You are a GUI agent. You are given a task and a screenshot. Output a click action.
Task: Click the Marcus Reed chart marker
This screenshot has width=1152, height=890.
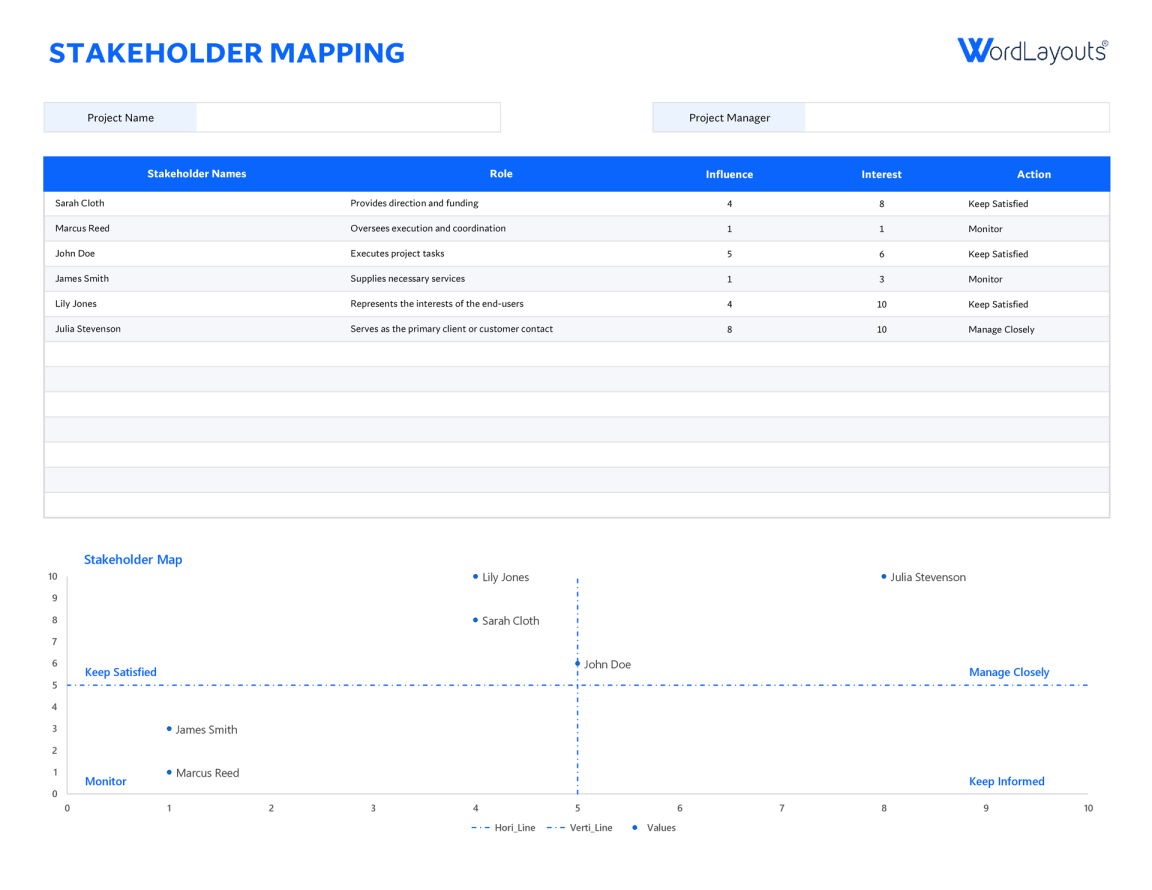click(x=168, y=772)
